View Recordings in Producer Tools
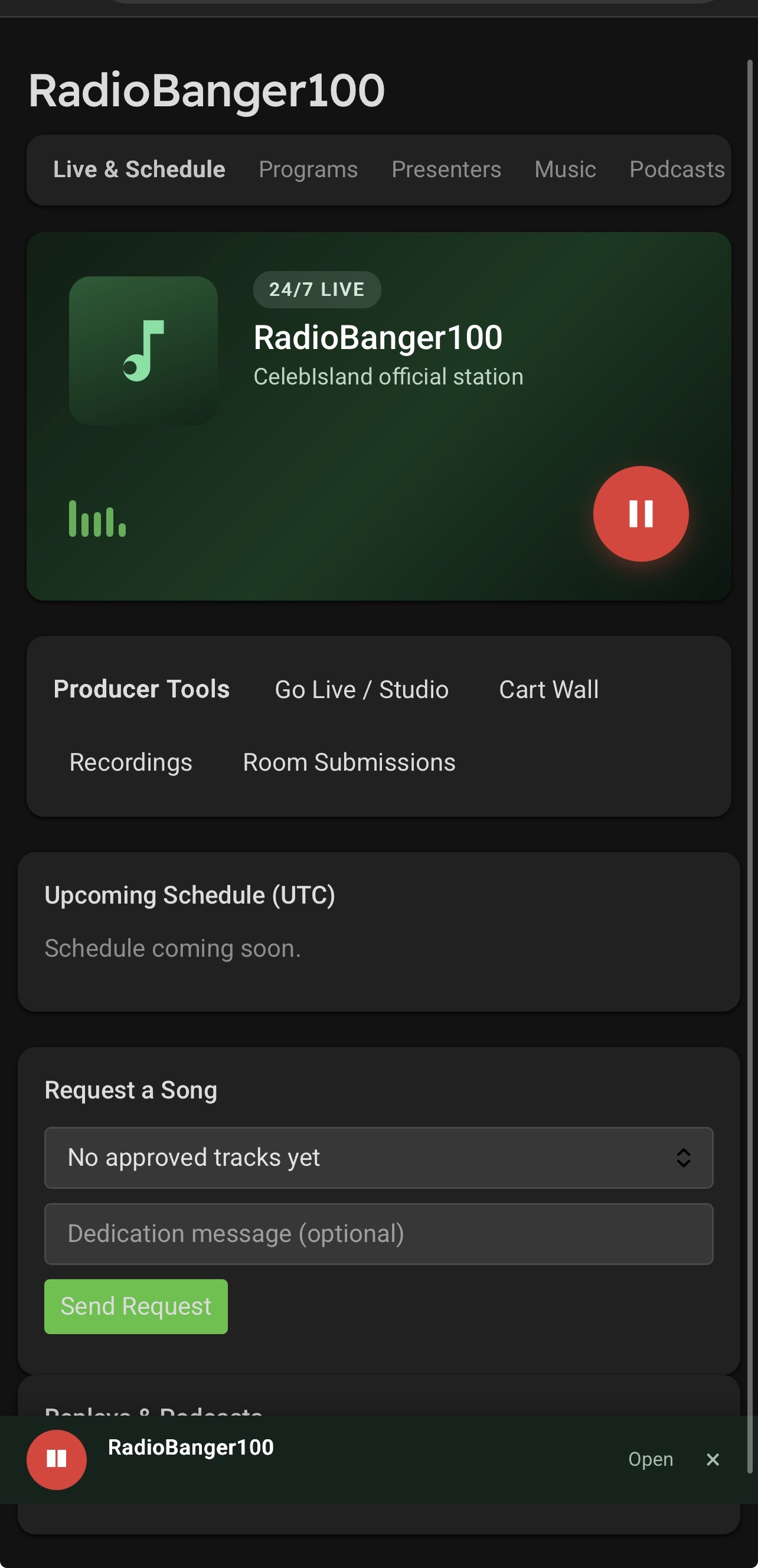 (130, 762)
